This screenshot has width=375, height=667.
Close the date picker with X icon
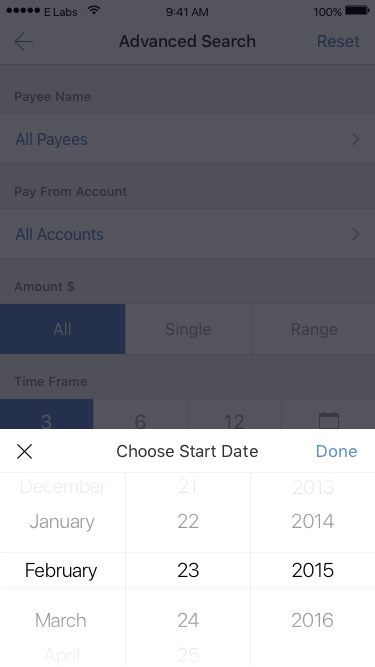24,451
